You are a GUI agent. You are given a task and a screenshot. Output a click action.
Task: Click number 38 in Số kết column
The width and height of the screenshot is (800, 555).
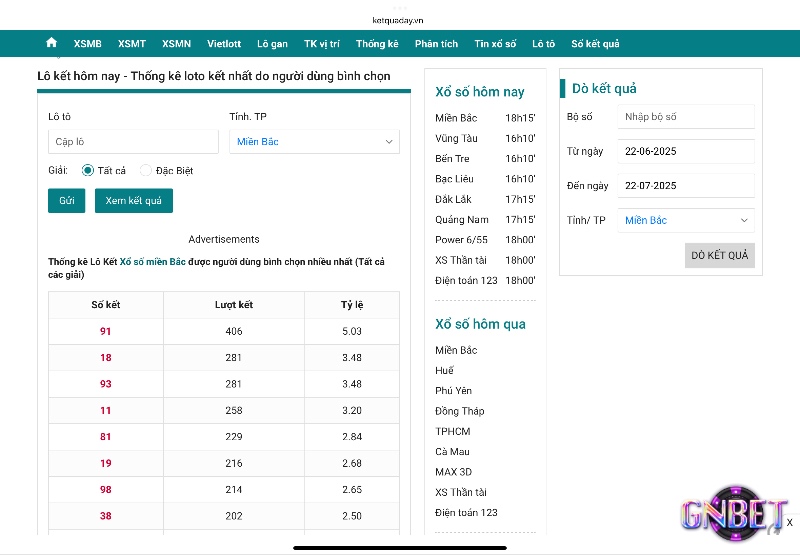pyautogui.click(x=106, y=516)
